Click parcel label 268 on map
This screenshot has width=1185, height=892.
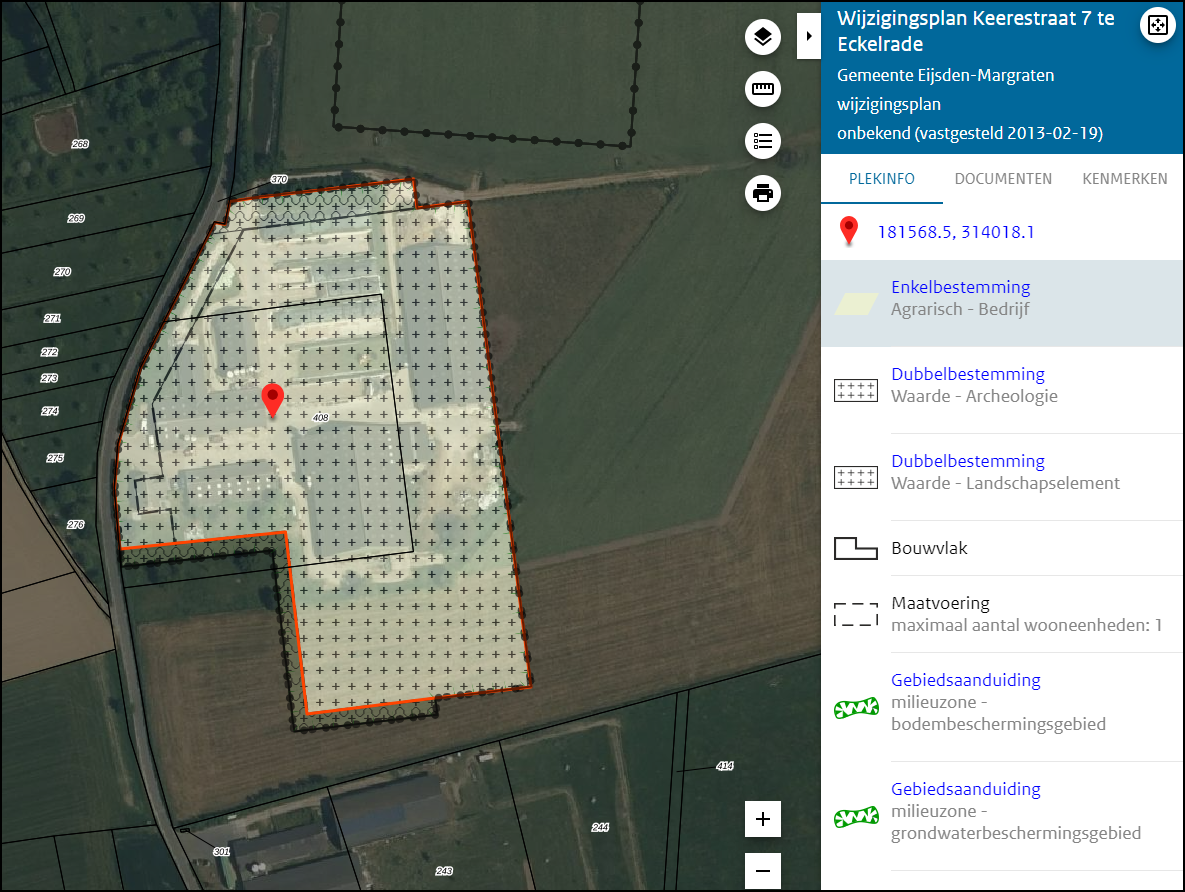point(80,144)
